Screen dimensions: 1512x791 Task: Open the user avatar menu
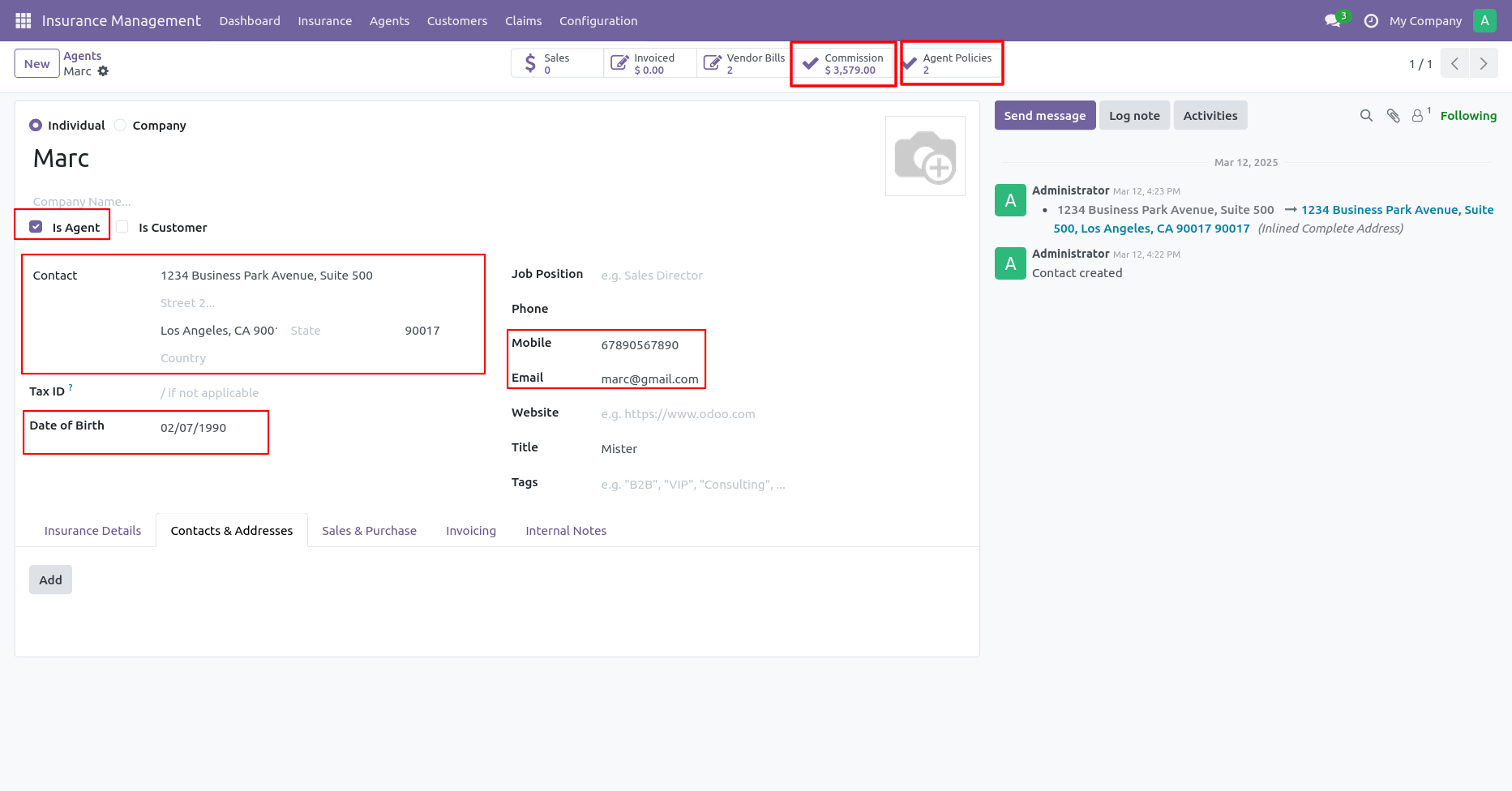pos(1484,20)
